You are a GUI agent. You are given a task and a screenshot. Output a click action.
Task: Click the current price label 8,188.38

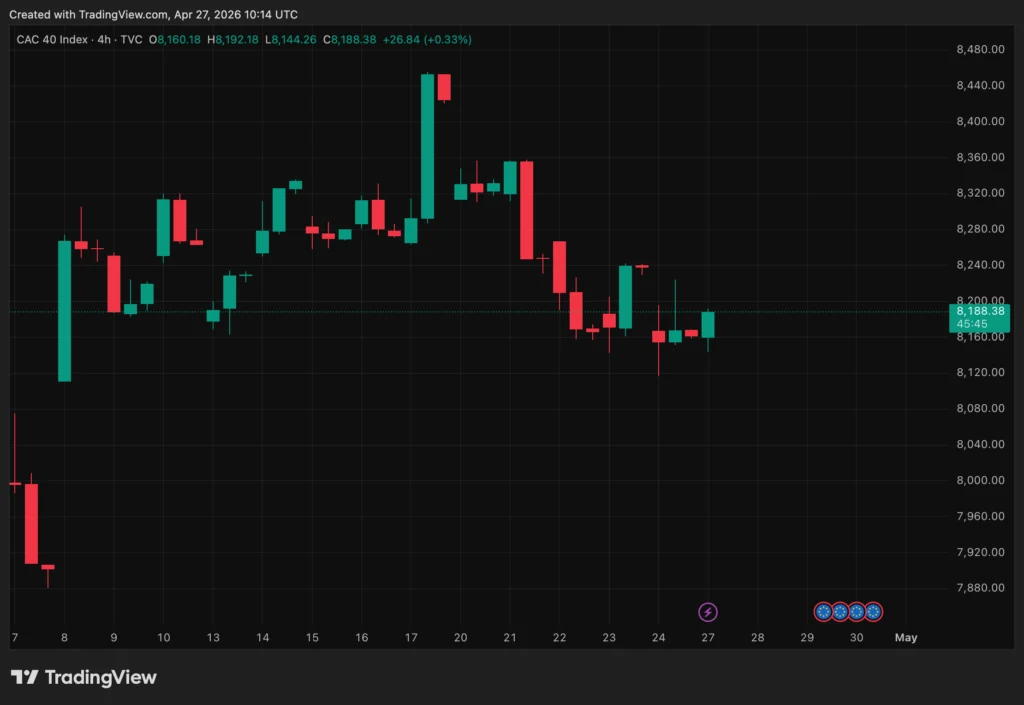[980, 312]
